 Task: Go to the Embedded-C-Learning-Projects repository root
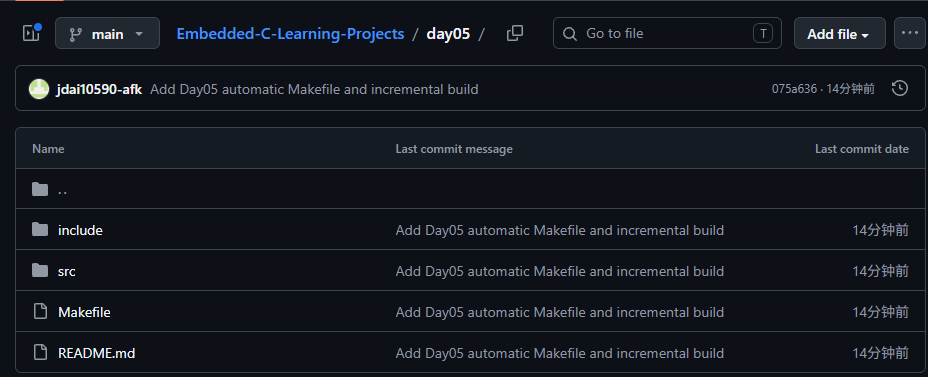tap(290, 34)
